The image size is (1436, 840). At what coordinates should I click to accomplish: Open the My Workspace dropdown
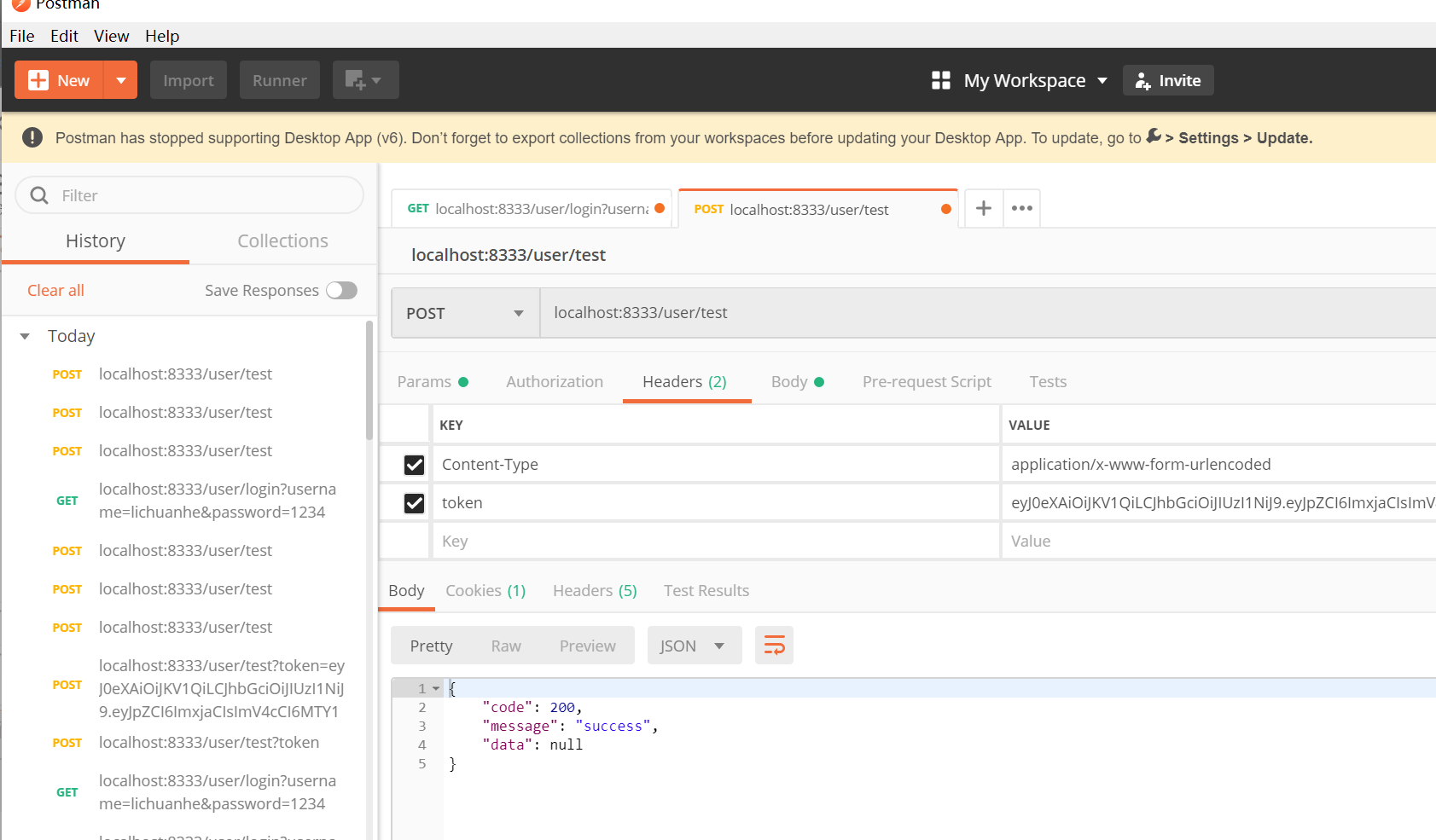click(1035, 80)
